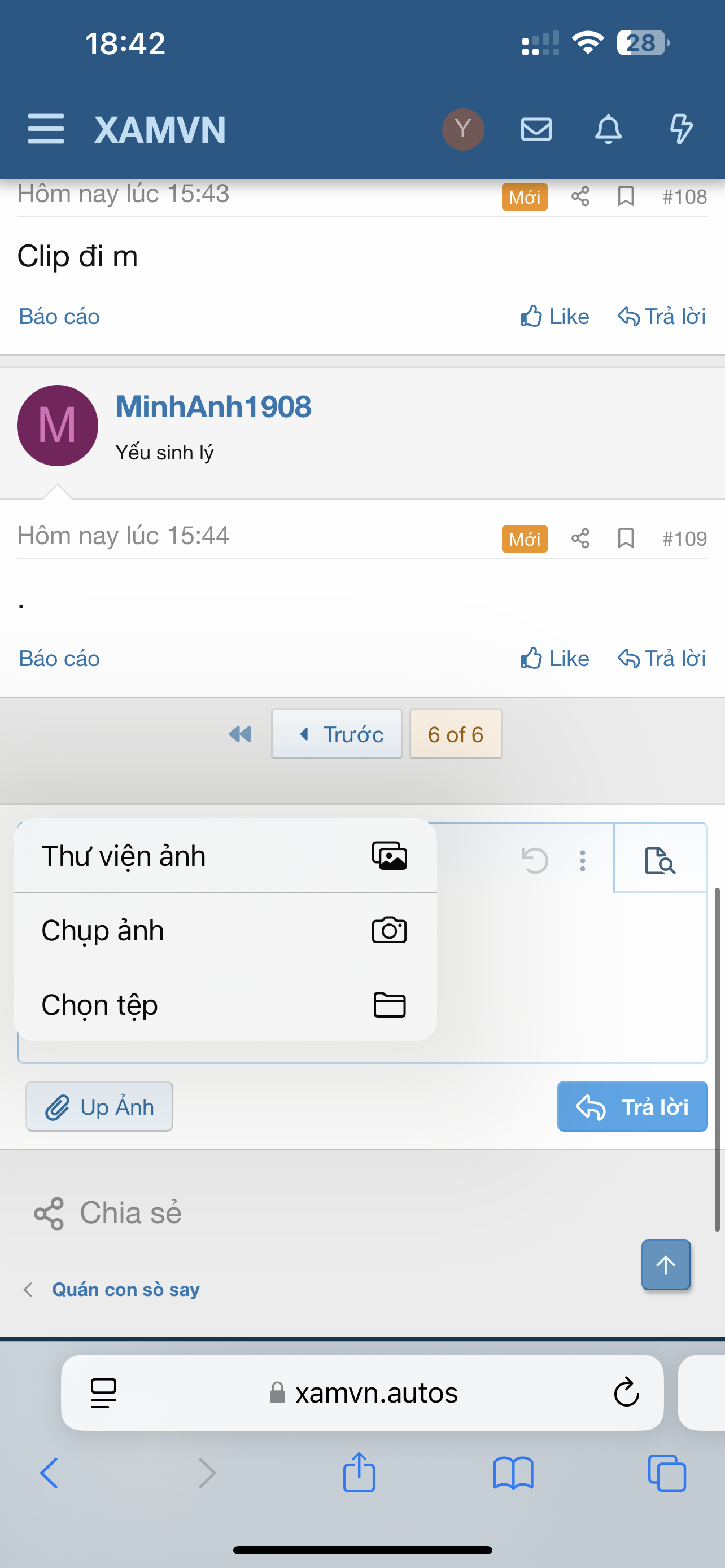Viewport: 725px width, 1568px height.
Task: Open the inbox envelope icon
Action: (x=536, y=129)
